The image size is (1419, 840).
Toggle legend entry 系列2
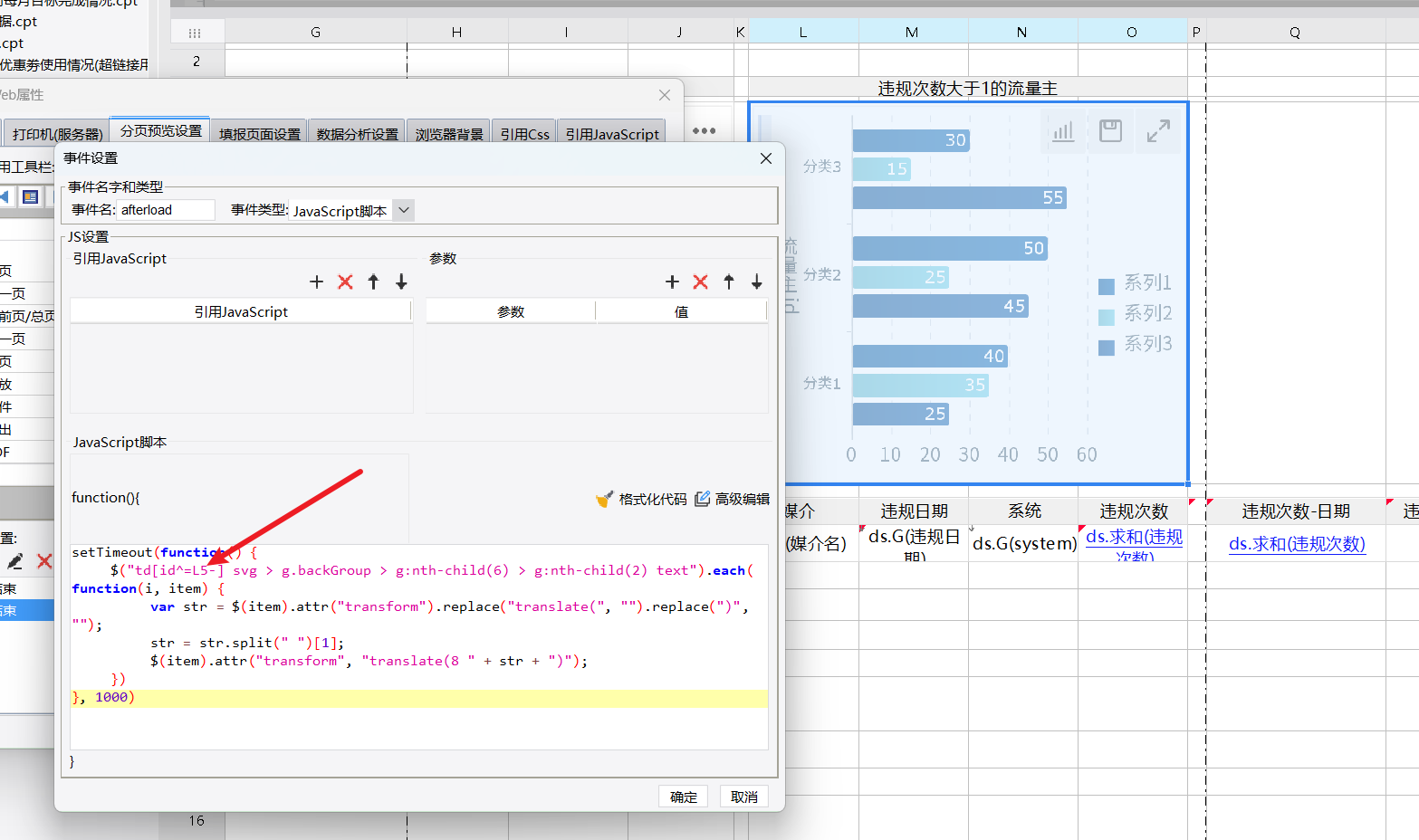tap(1136, 314)
